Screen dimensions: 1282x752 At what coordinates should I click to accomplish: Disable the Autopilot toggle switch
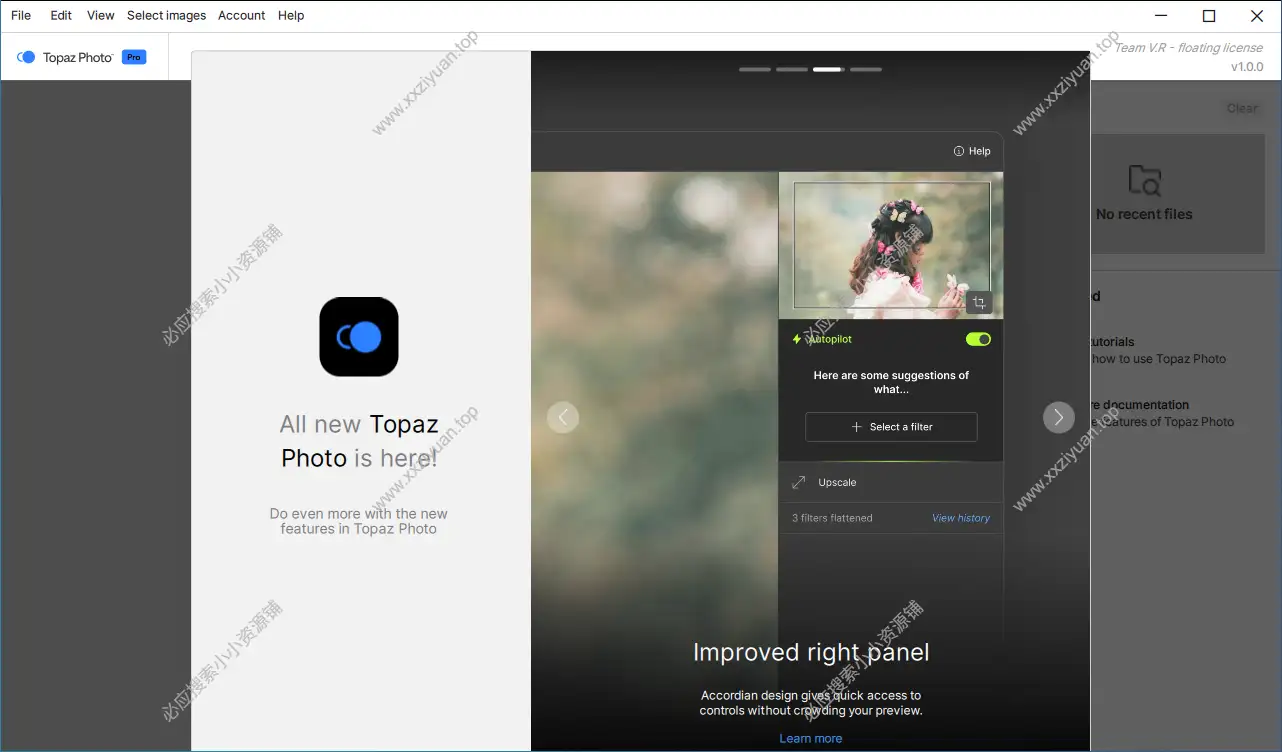[977, 339]
